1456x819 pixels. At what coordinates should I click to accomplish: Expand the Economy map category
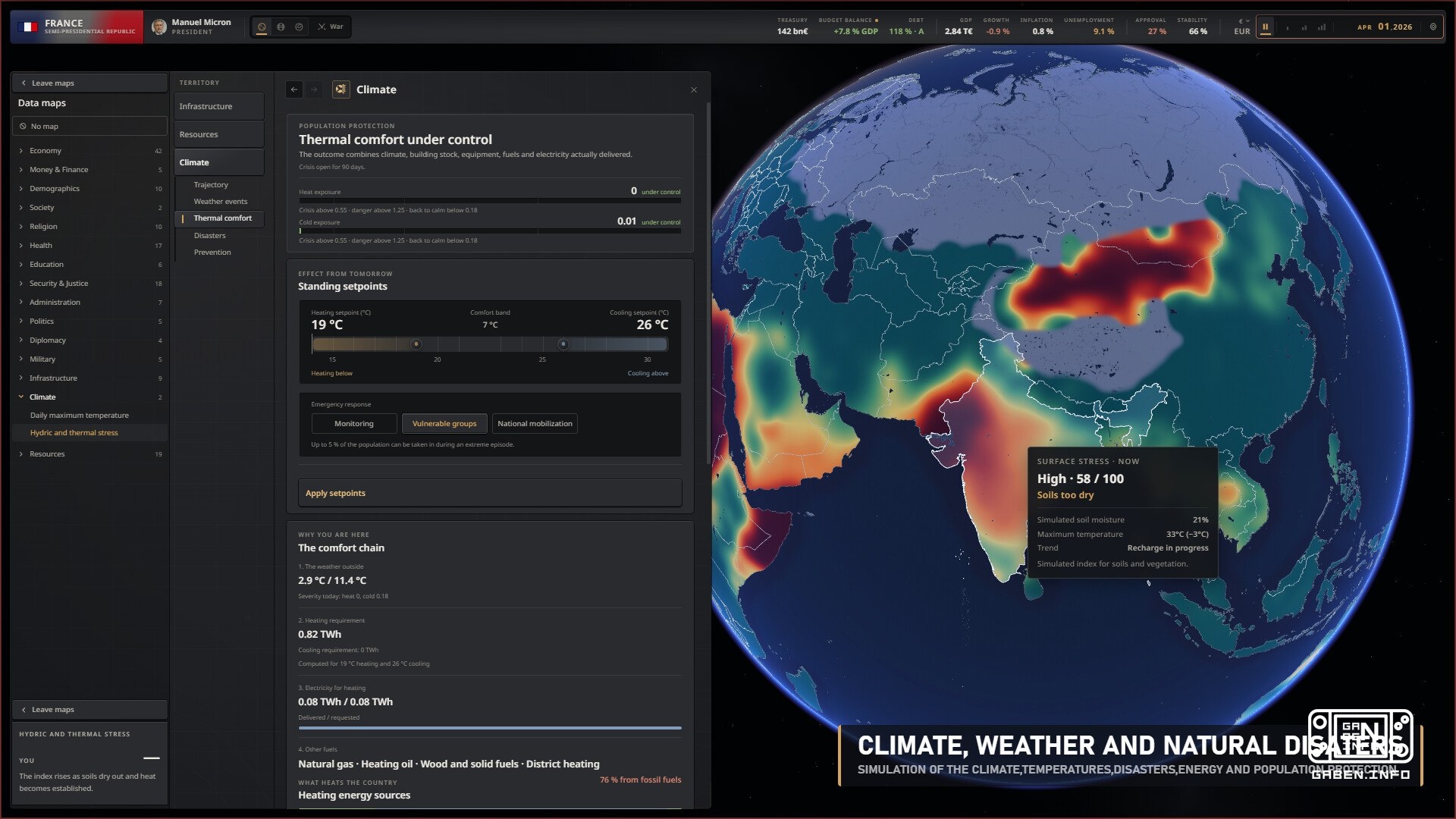pyautogui.click(x=90, y=151)
